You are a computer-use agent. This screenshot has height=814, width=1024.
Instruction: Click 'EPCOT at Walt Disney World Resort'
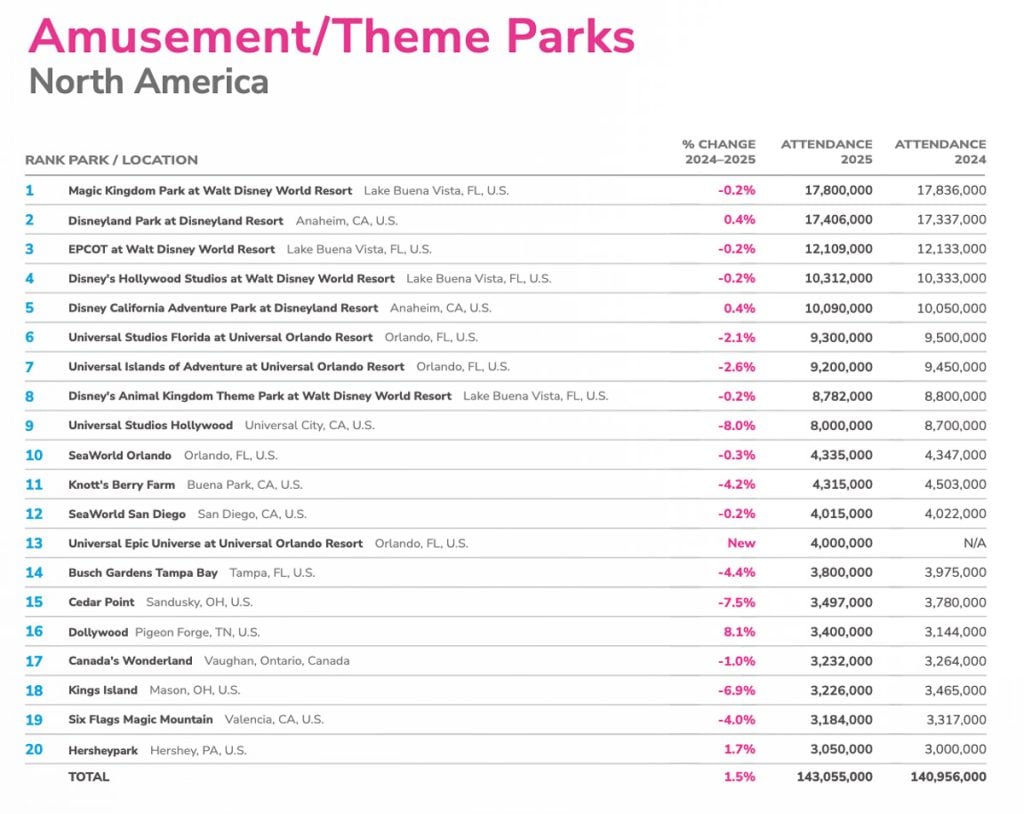click(172, 250)
